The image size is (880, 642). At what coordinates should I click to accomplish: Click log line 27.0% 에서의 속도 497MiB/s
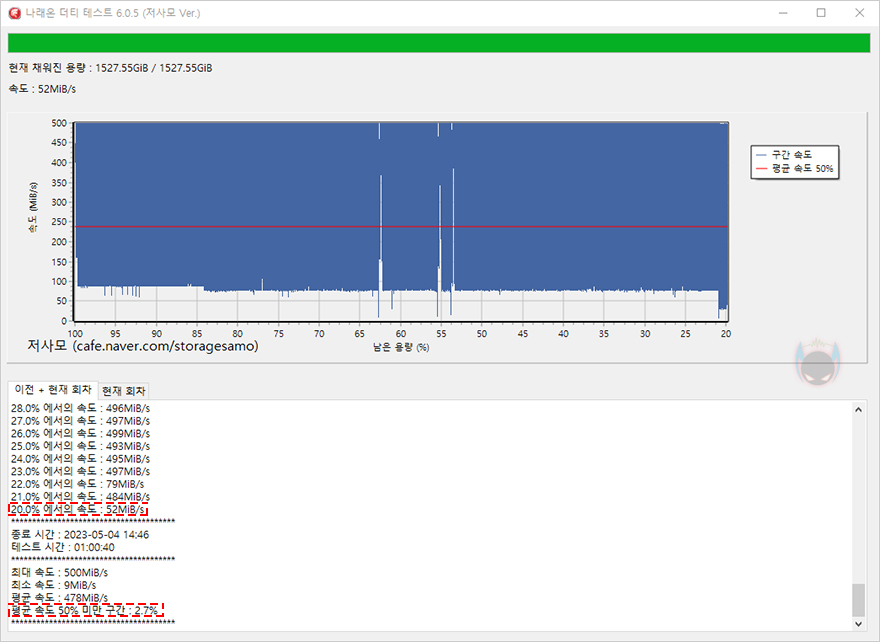point(80,421)
